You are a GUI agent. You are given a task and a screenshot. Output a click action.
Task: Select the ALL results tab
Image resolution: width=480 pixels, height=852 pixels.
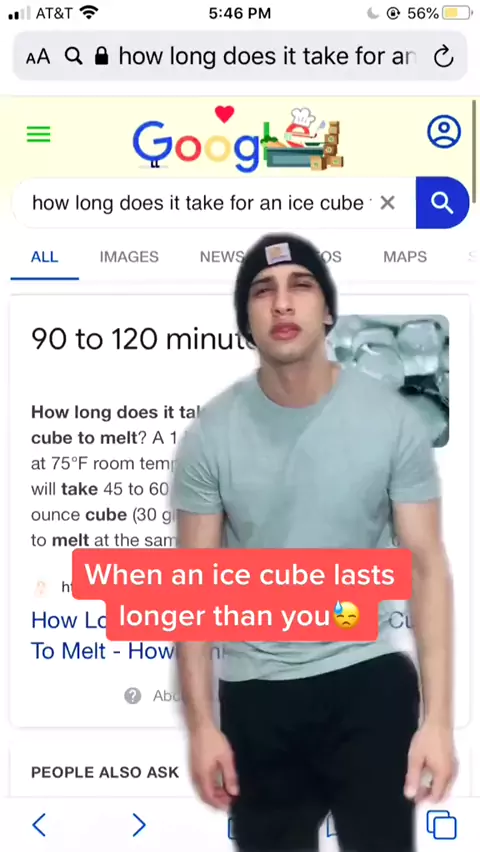[x=44, y=256]
